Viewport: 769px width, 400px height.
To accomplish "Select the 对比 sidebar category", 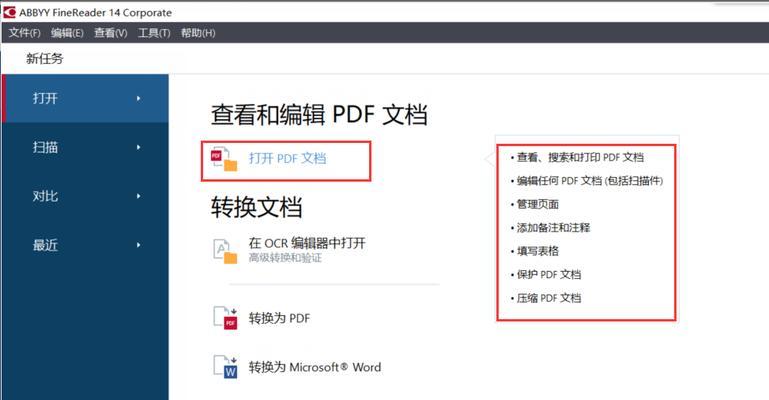I will click(85, 196).
